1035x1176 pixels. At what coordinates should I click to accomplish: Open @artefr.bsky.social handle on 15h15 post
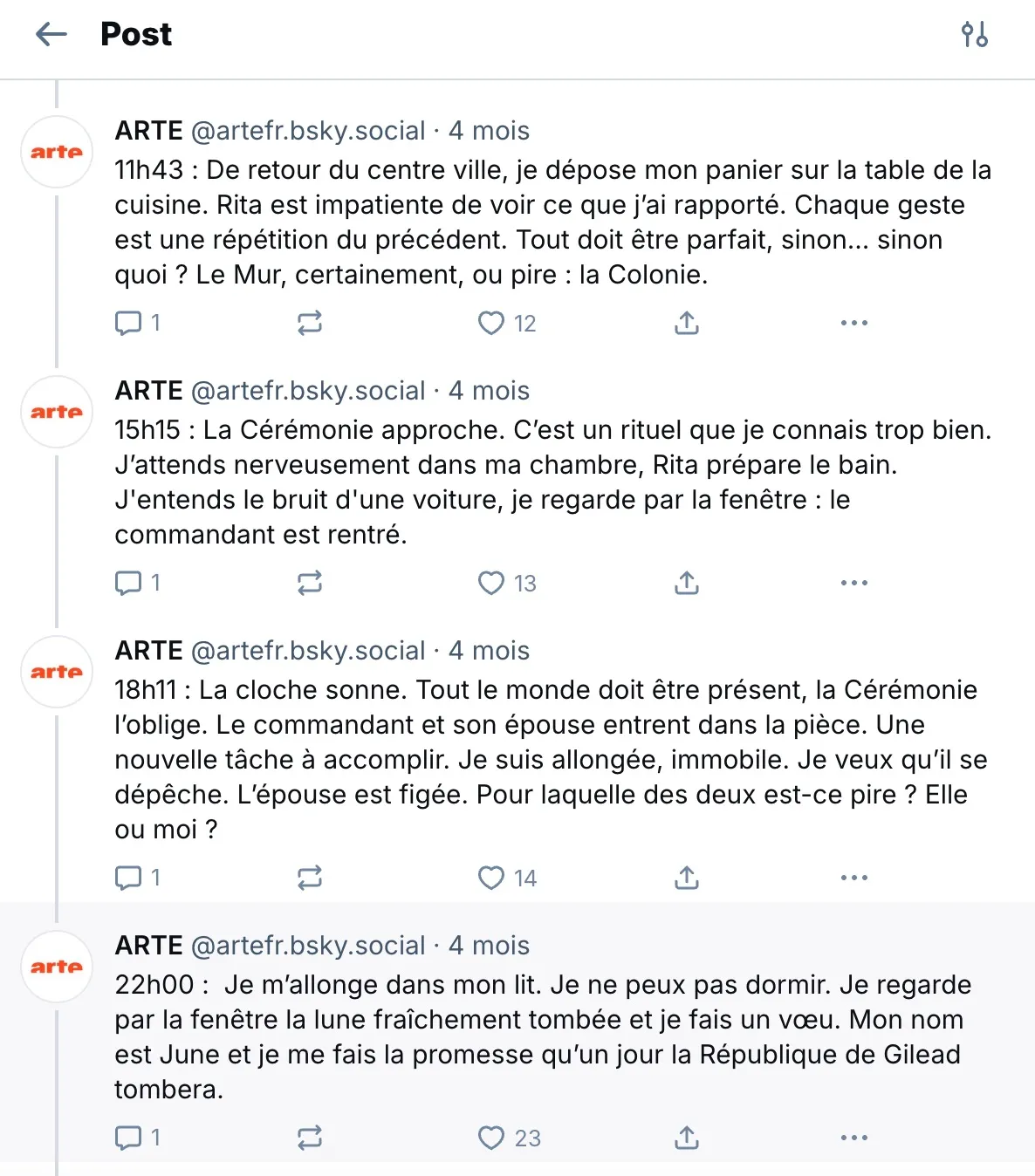click(308, 391)
